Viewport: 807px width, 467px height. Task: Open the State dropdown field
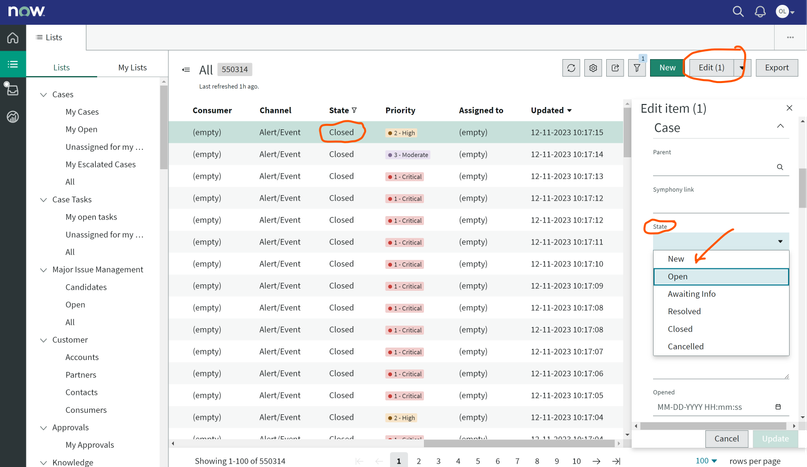coord(721,241)
